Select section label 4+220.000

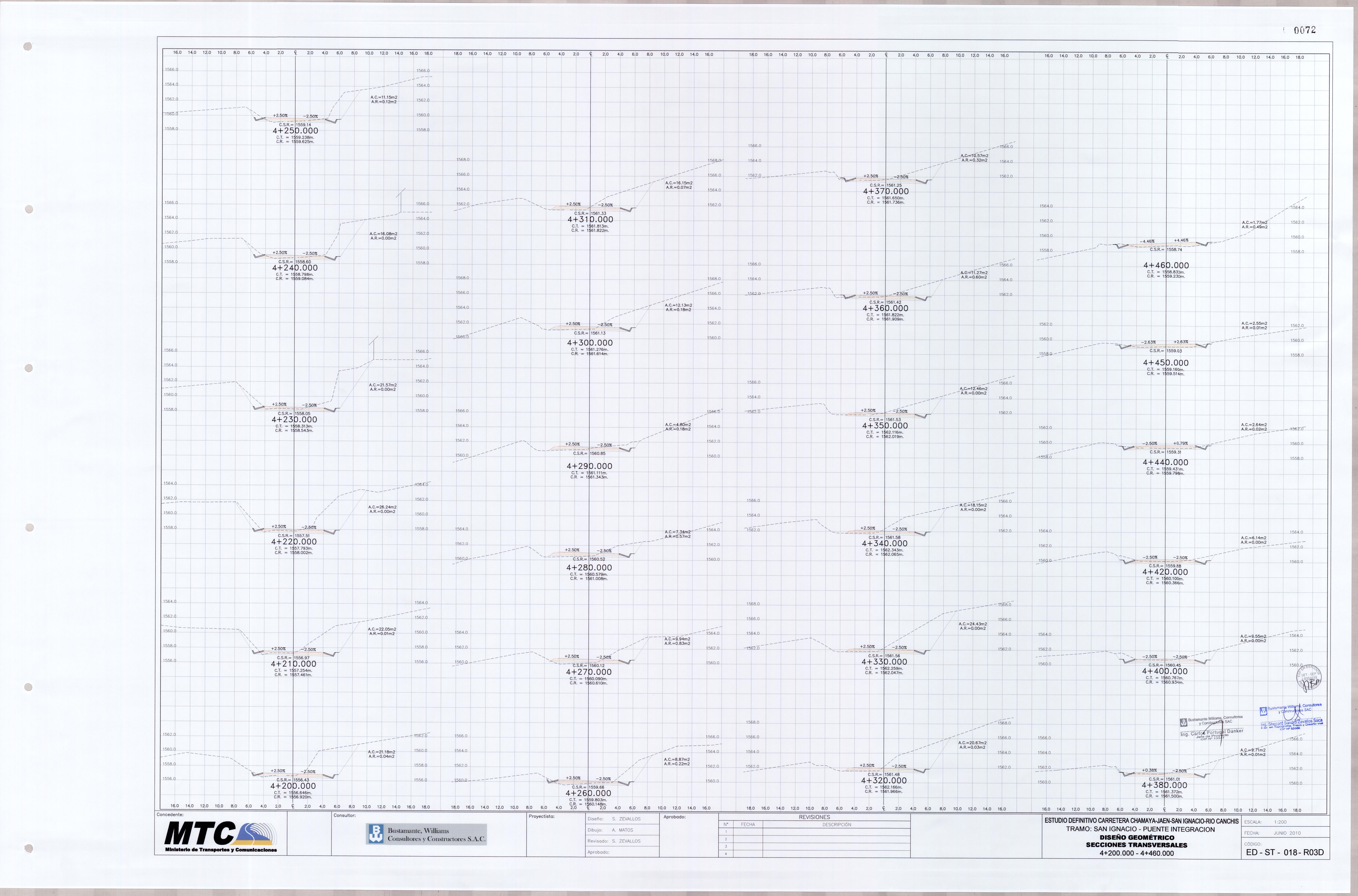pos(294,542)
